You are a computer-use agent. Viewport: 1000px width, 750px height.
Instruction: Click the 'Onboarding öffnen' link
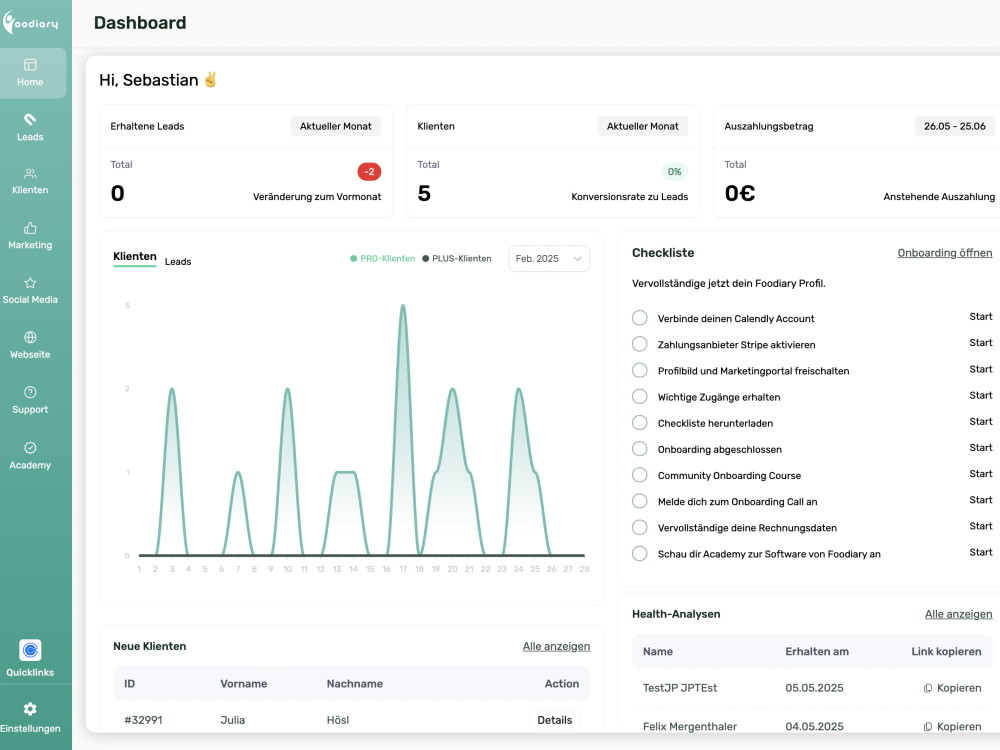click(945, 253)
